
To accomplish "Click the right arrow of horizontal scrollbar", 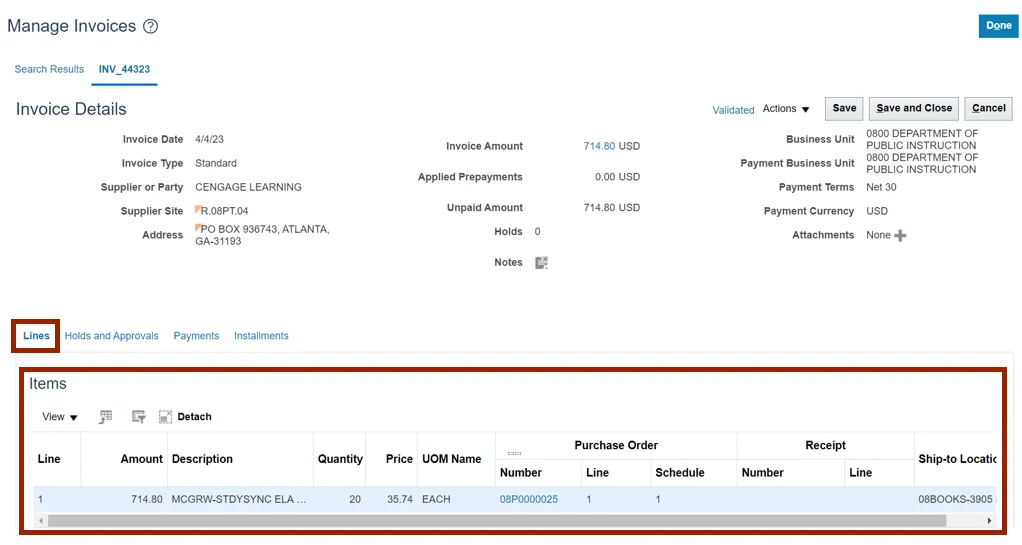I will [x=989, y=521].
